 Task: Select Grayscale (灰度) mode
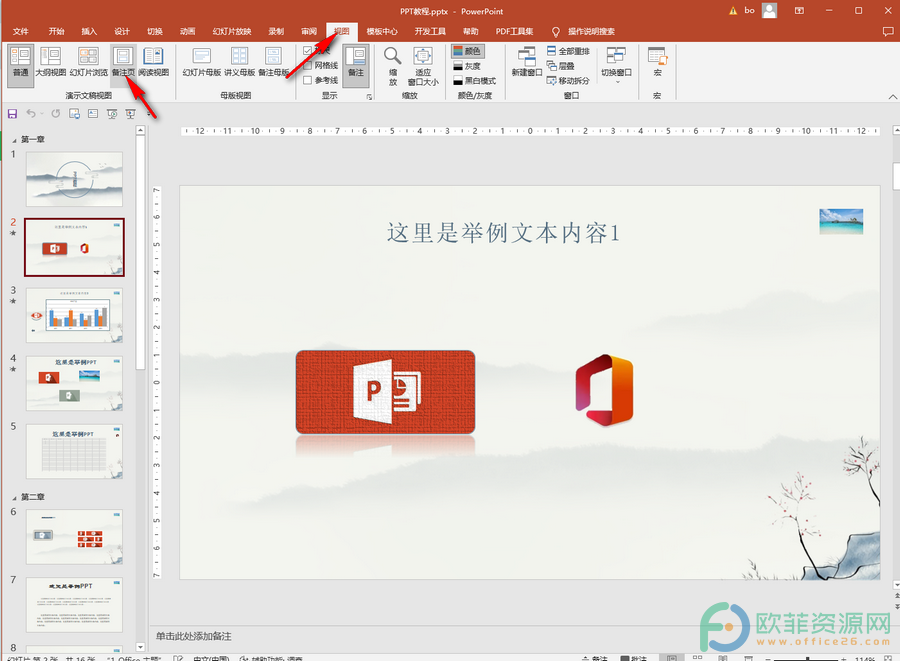coord(467,66)
